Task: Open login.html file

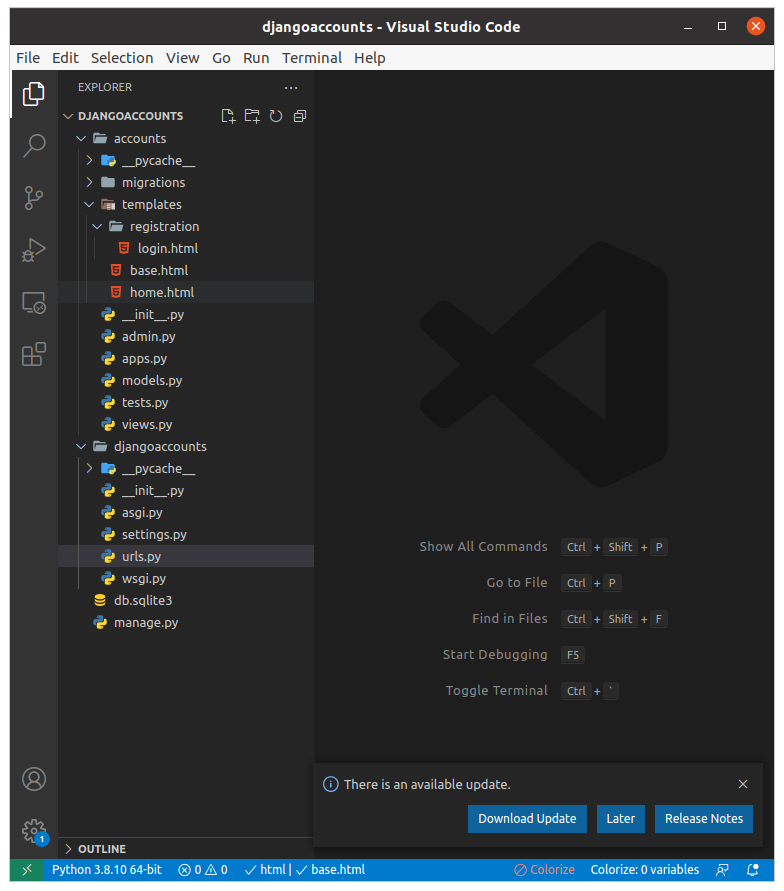Action: 186,248
